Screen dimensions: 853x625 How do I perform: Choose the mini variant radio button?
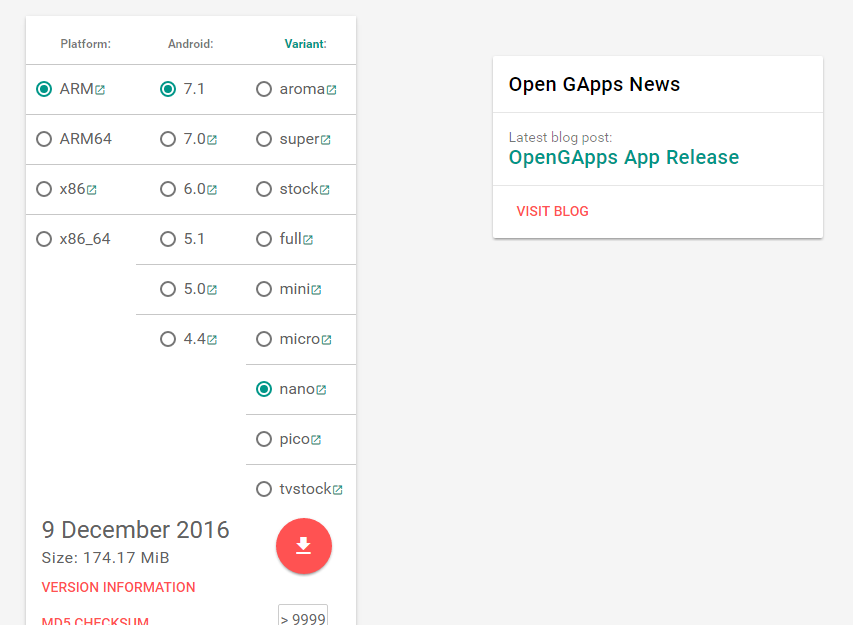(264, 289)
